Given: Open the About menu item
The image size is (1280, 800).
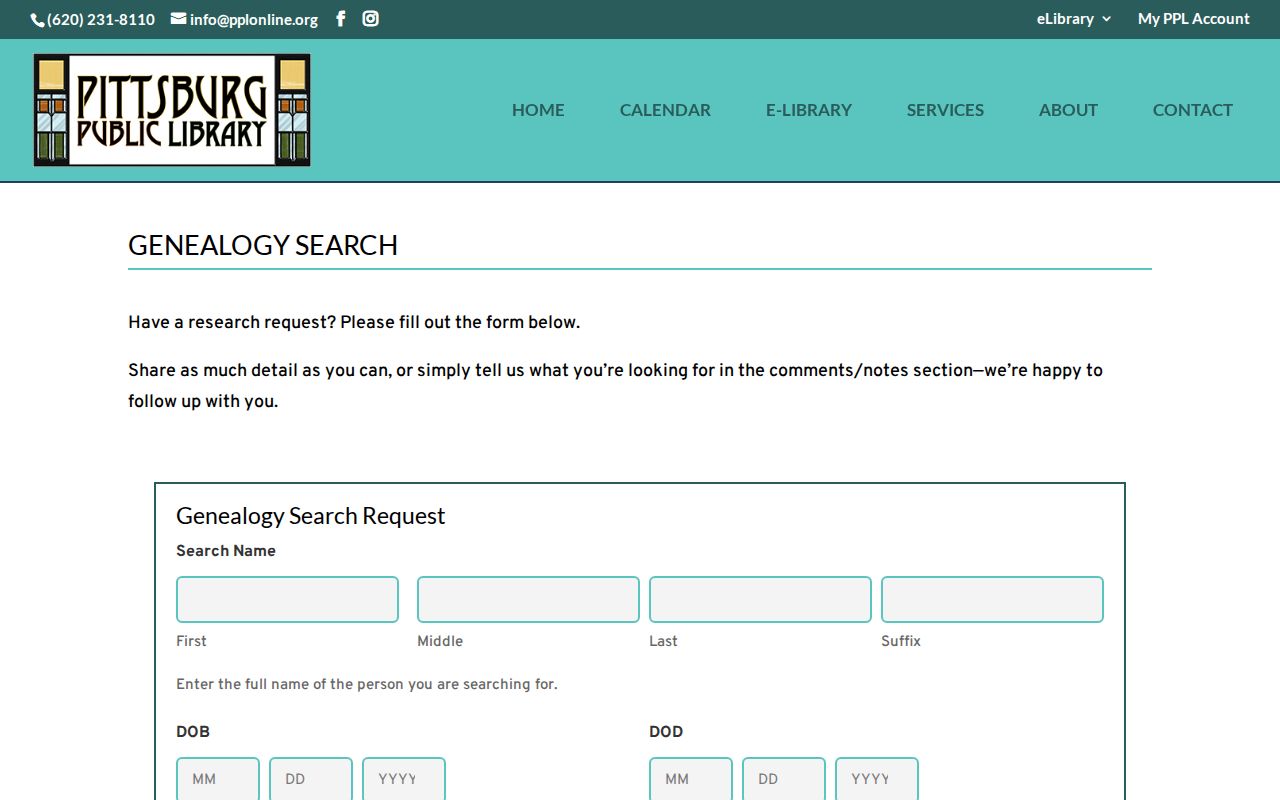Looking at the screenshot, I should [1068, 110].
